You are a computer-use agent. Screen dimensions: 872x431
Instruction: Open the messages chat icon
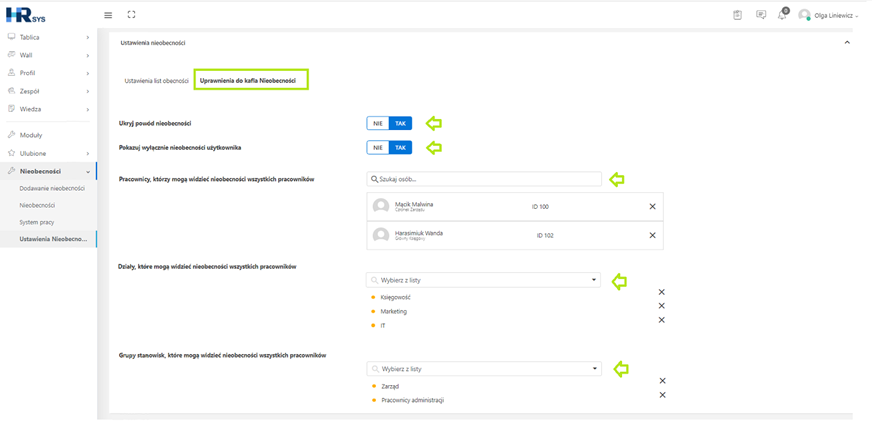point(761,15)
